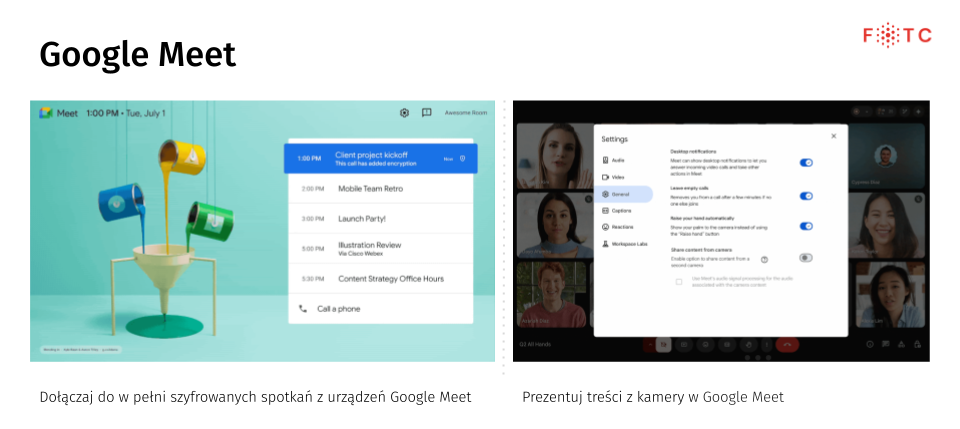Image resolution: width=960 pixels, height=429 pixels.
Task: Click meeting details info icon in bottom bar
Action: pos(869,345)
